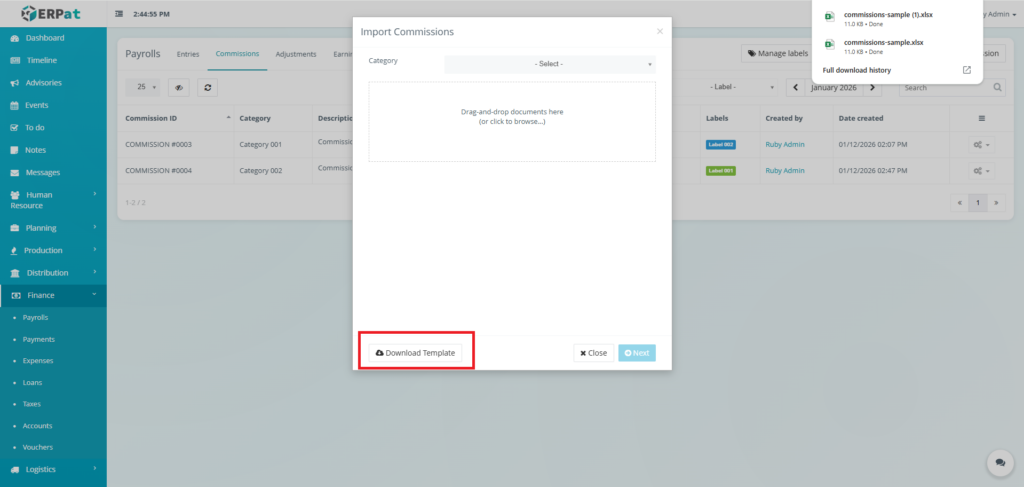Expand the Planning sidebar menu
Image resolution: width=1024 pixels, height=487 pixels.
(53, 228)
